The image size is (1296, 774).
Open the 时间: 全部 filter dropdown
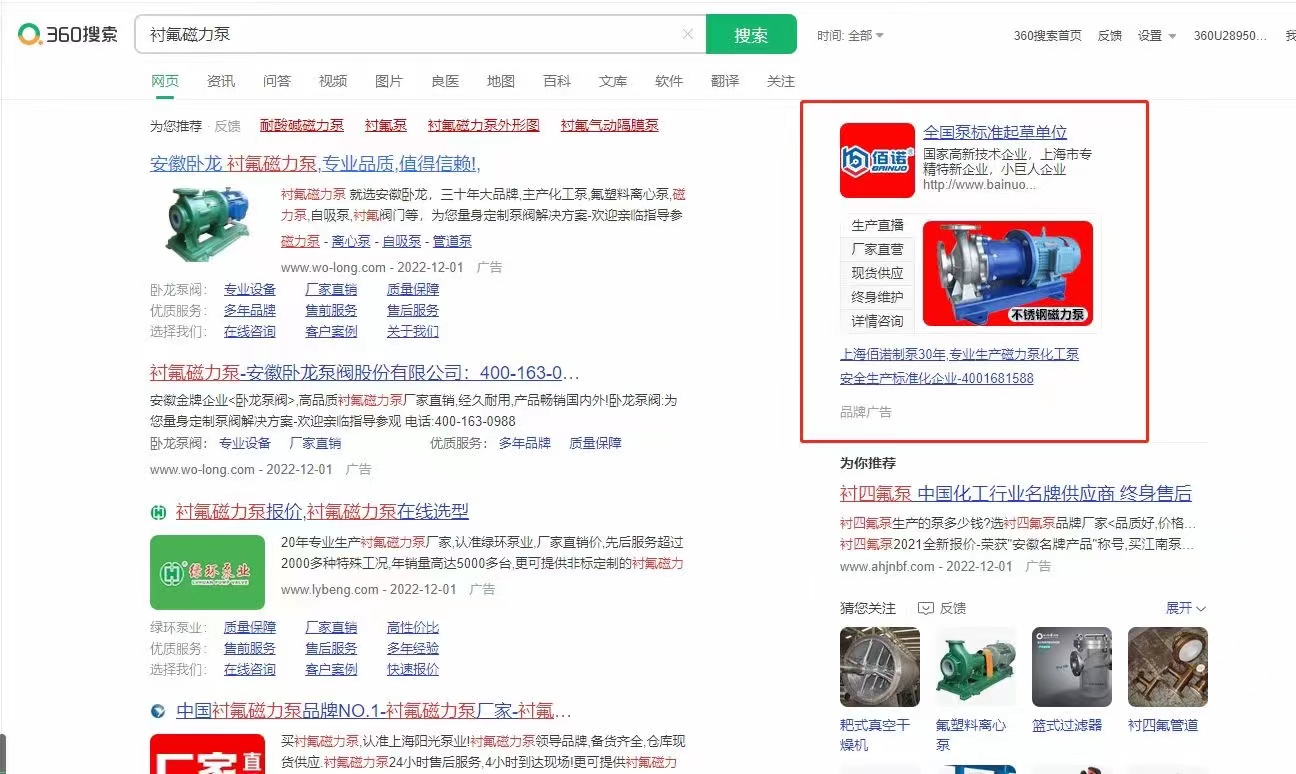(x=850, y=35)
